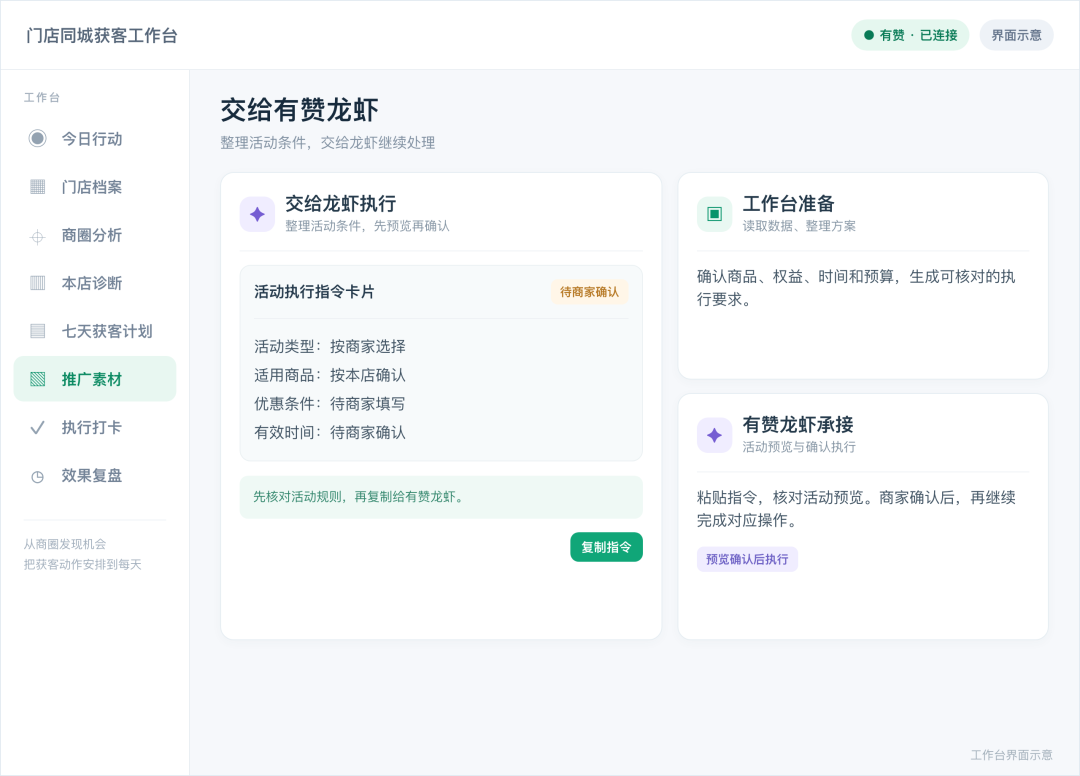Select 推广素材 menu item

[x=95, y=379]
